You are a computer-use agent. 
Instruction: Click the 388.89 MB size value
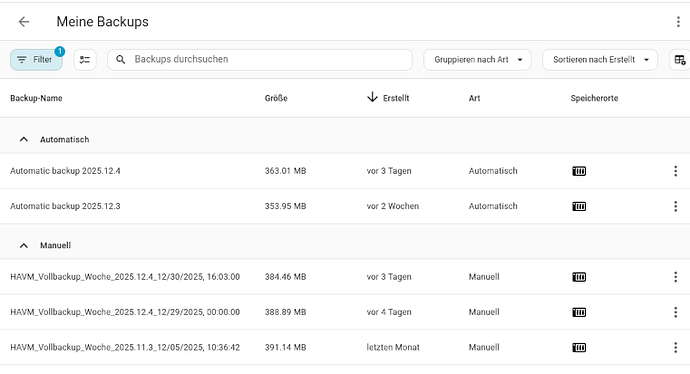point(285,312)
